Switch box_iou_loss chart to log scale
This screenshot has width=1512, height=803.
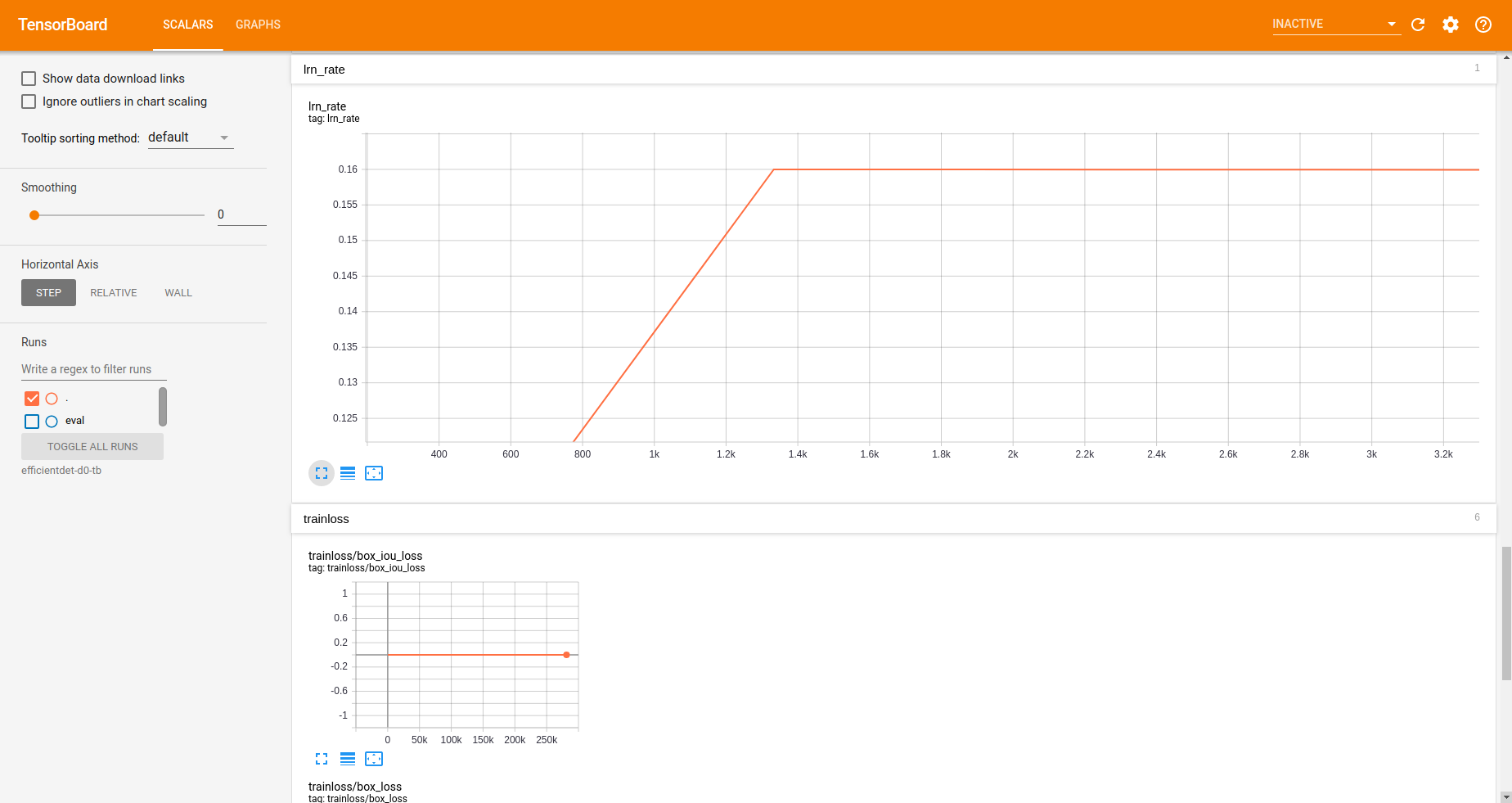[347, 759]
